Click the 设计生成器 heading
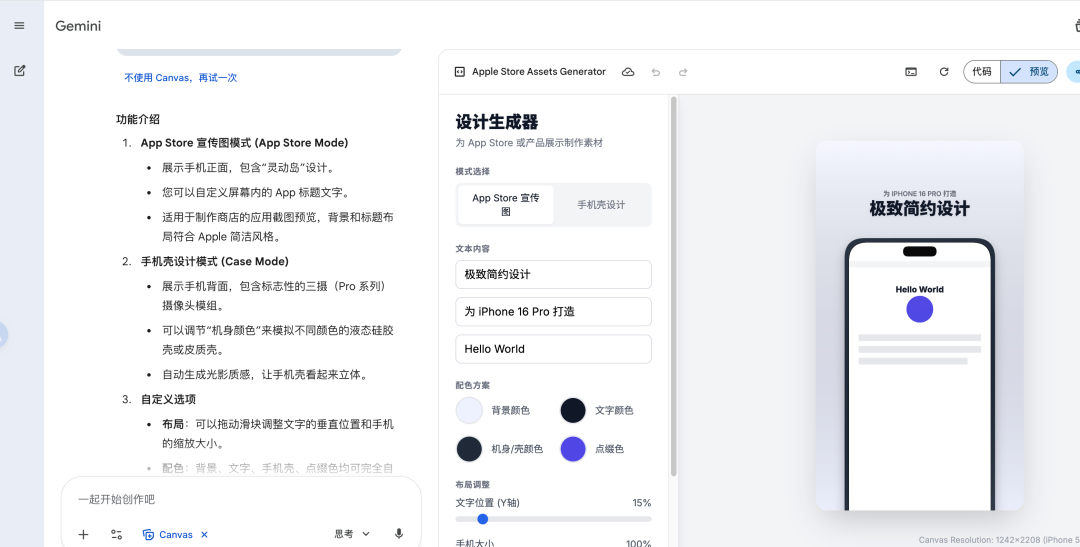1080x547 pixels. [497, 122]
